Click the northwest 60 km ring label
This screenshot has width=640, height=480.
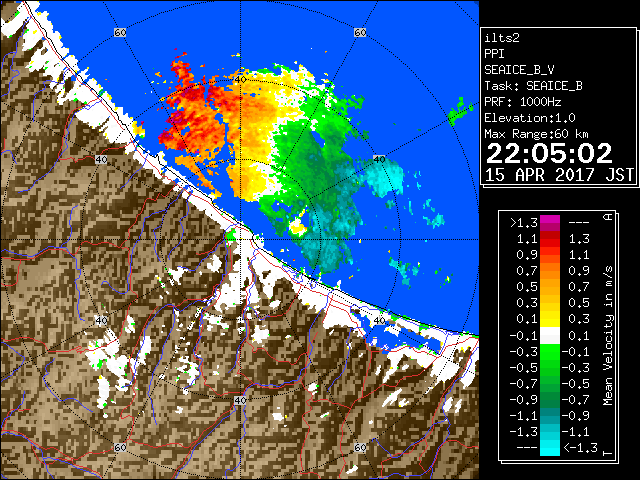[x=120, y=32]
